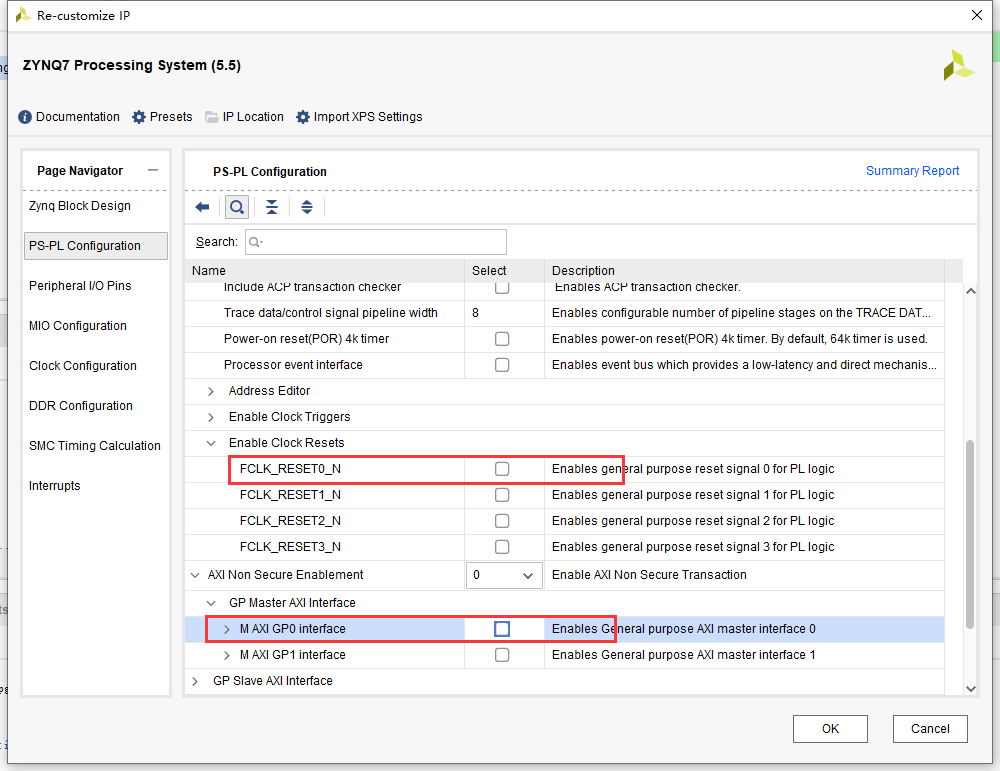Click Trace pipeline width value 8
This screenshot has width=1000, height=771.
click(x=476, y=313)
